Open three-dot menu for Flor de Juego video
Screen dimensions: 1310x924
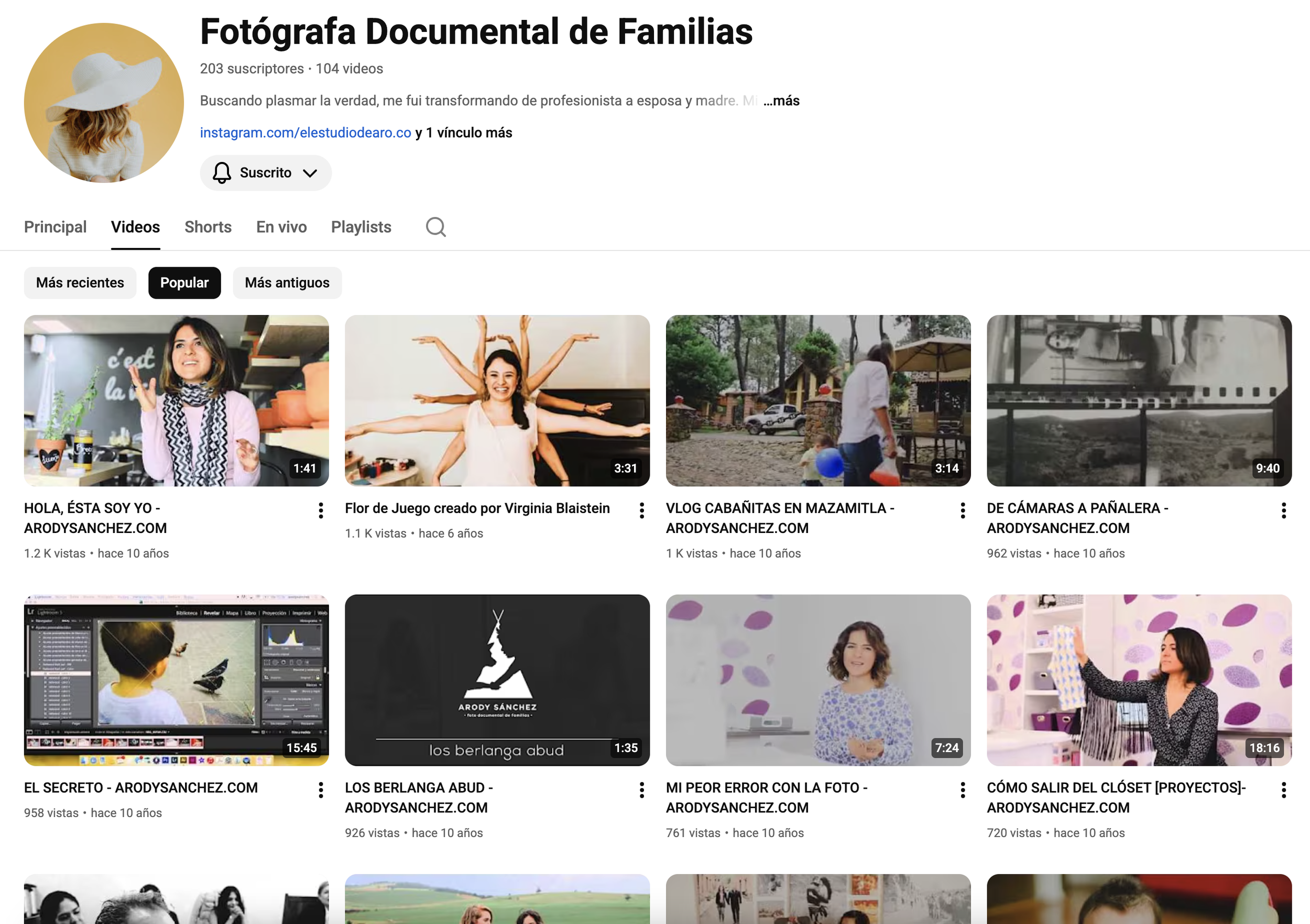pyautogui.click(x=642, y=510)
